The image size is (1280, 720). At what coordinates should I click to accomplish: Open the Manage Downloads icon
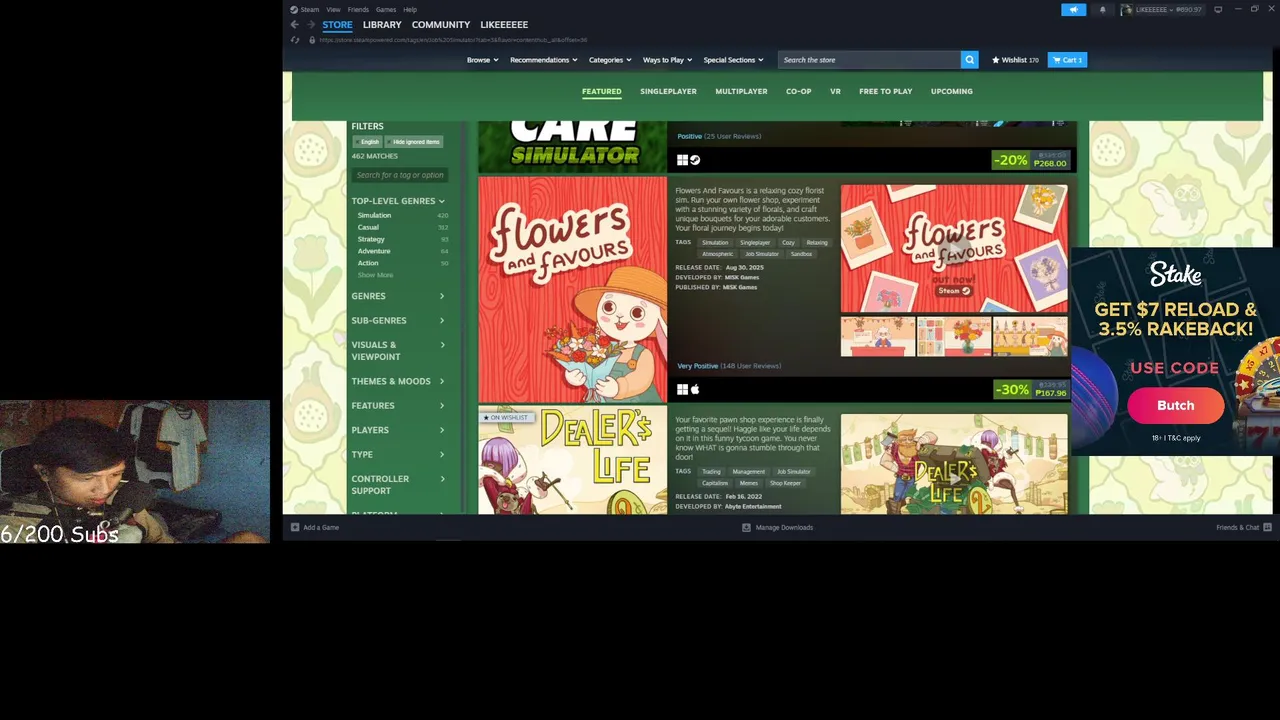[746, 527]
